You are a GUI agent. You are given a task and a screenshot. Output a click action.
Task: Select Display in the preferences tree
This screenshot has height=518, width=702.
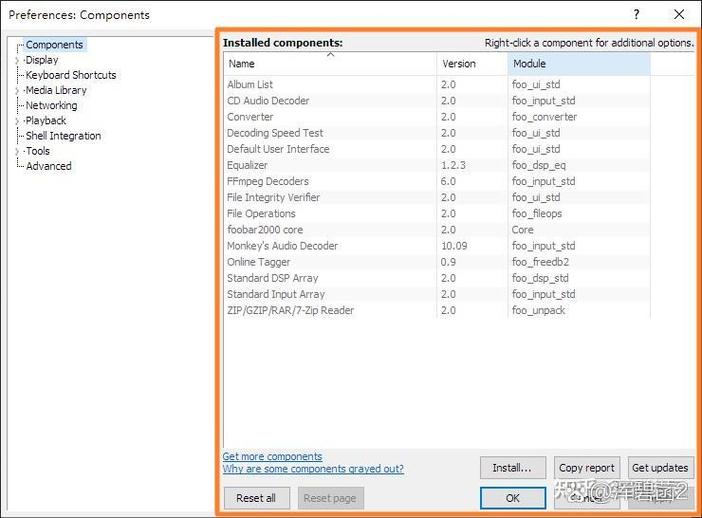pos(42,60)
